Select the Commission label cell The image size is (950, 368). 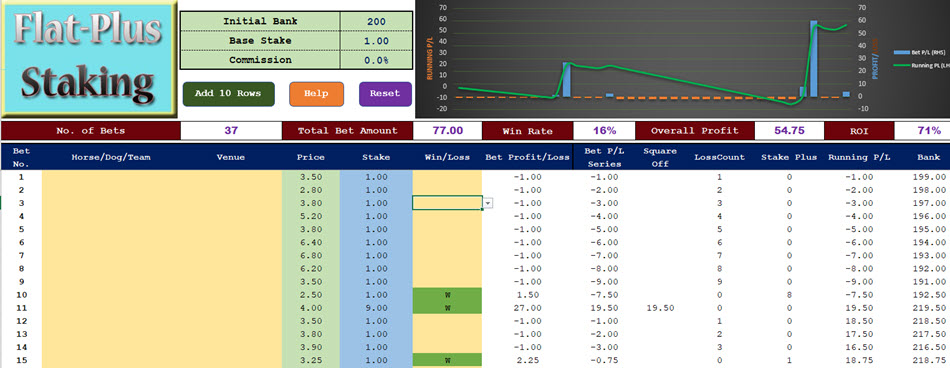point(261,60)
